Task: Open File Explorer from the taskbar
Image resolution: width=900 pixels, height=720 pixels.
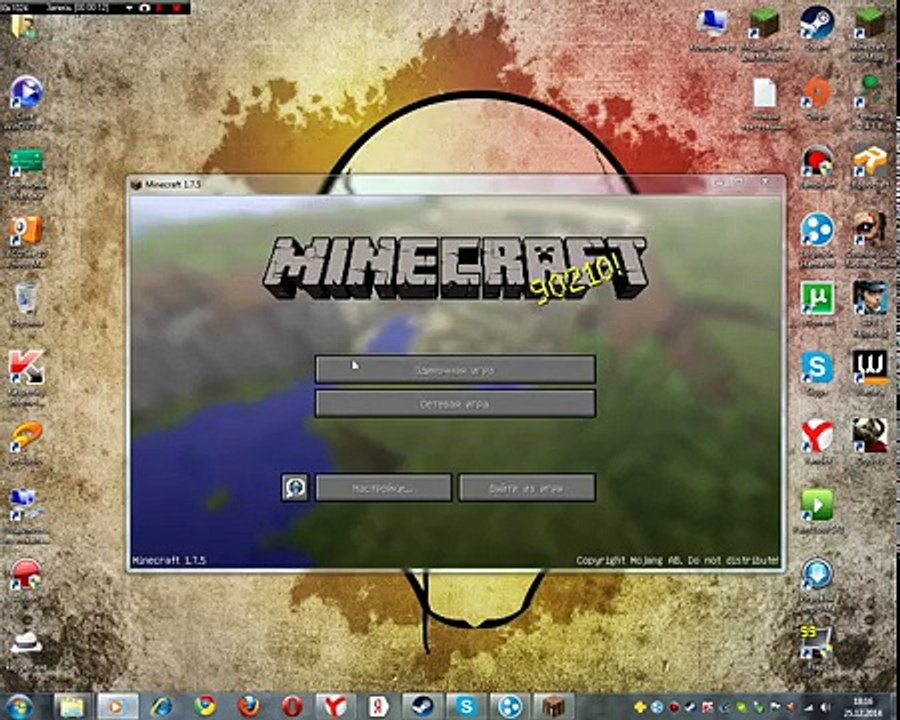Action: point(72,706)
